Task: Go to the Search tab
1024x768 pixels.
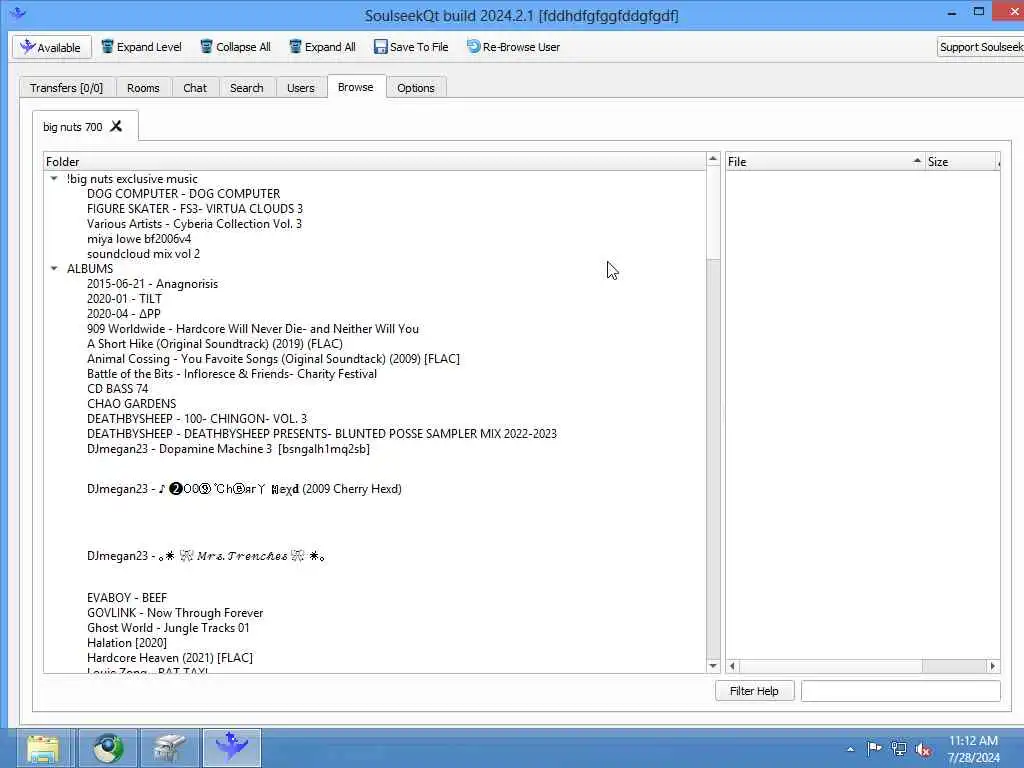Action: [x=246, y=88]
